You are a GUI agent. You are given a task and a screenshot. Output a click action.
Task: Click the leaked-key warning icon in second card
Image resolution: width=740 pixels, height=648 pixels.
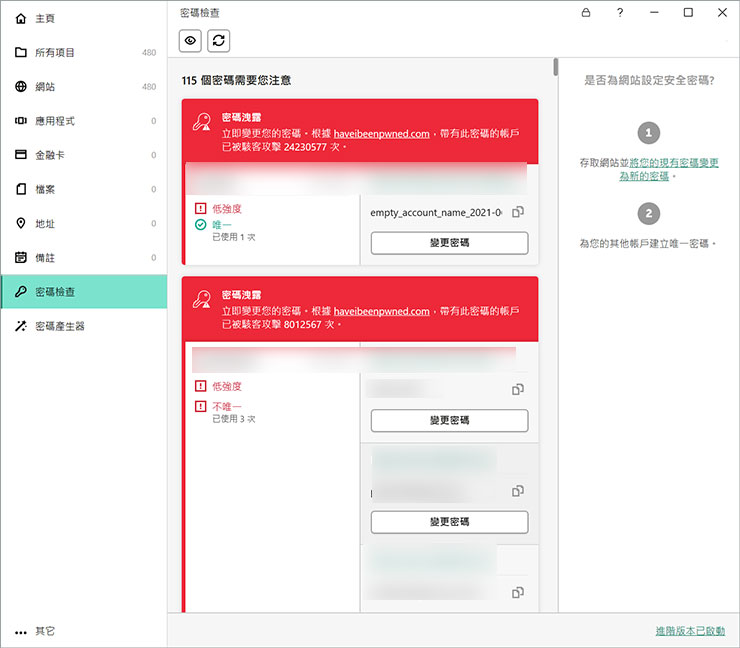coord(202,299)
